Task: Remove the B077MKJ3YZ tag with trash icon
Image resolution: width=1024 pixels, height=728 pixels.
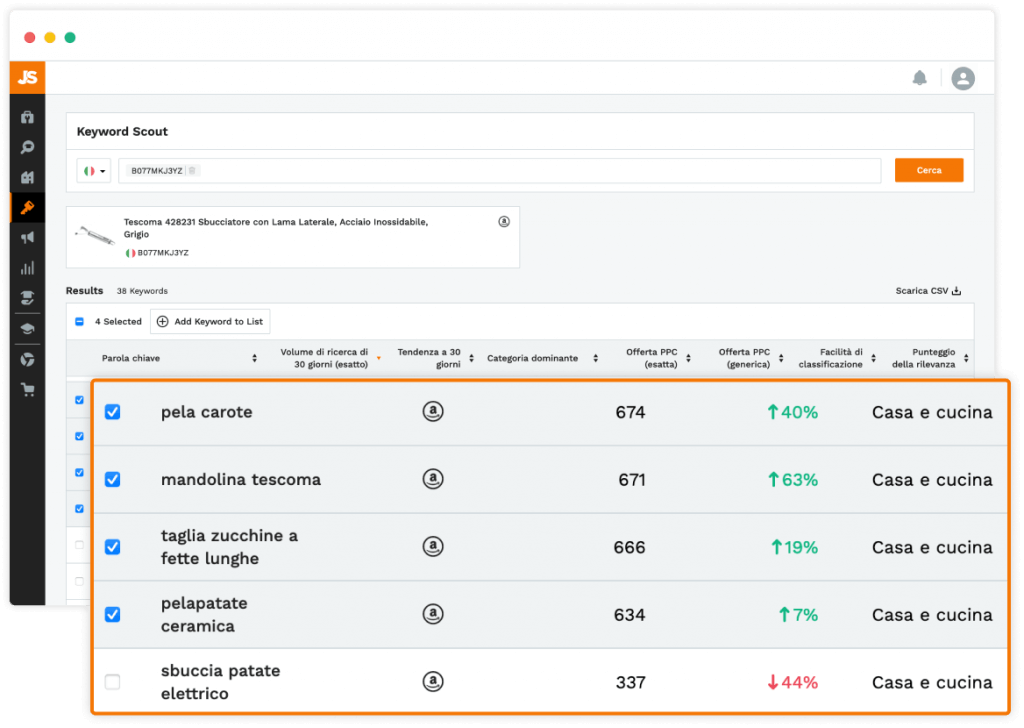Action: tap(192, 170)
